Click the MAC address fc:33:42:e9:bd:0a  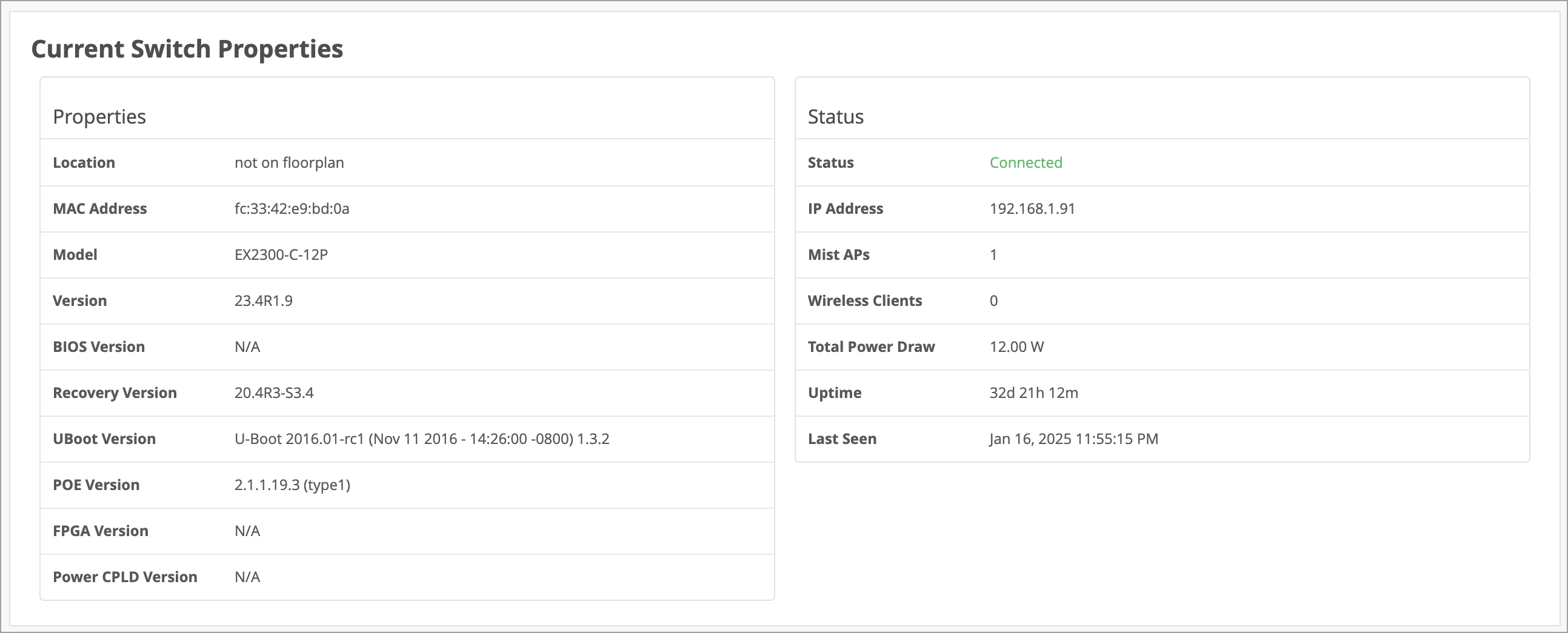(292, 208)
